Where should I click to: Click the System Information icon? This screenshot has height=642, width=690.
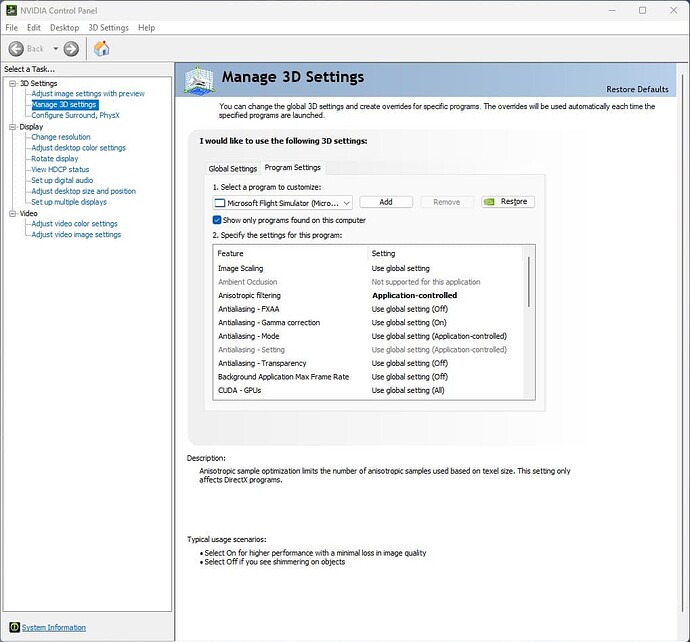(13, 627)
